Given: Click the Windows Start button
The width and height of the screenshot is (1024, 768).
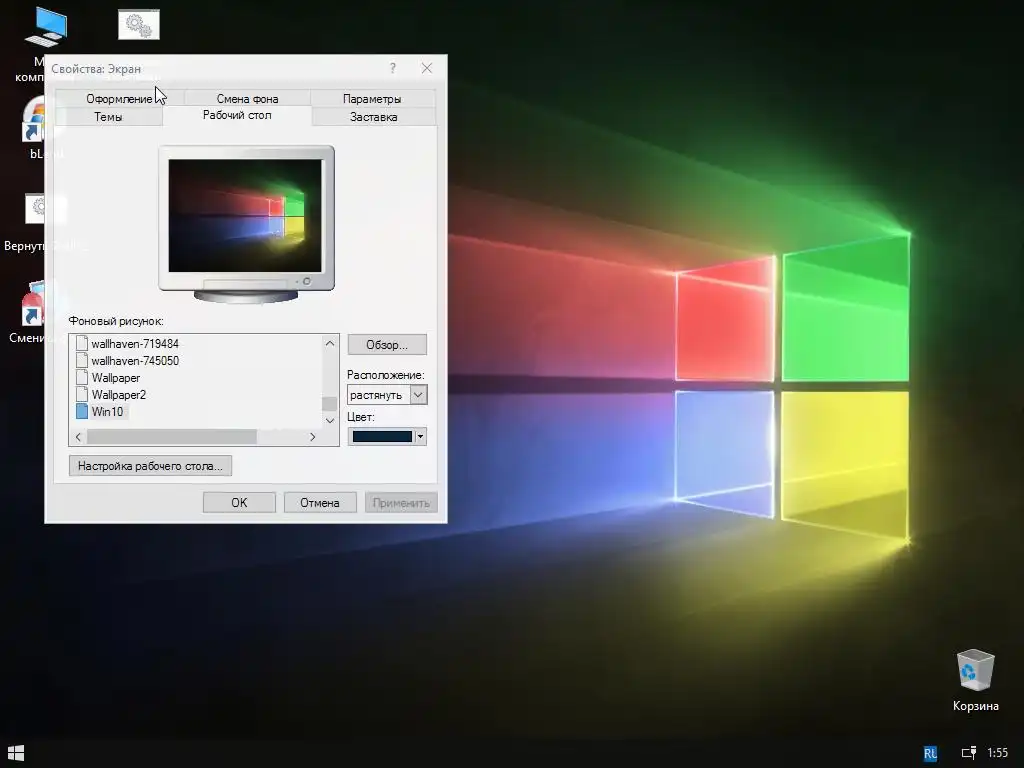Looking at the screenshot, I should (x=16, y=753).
